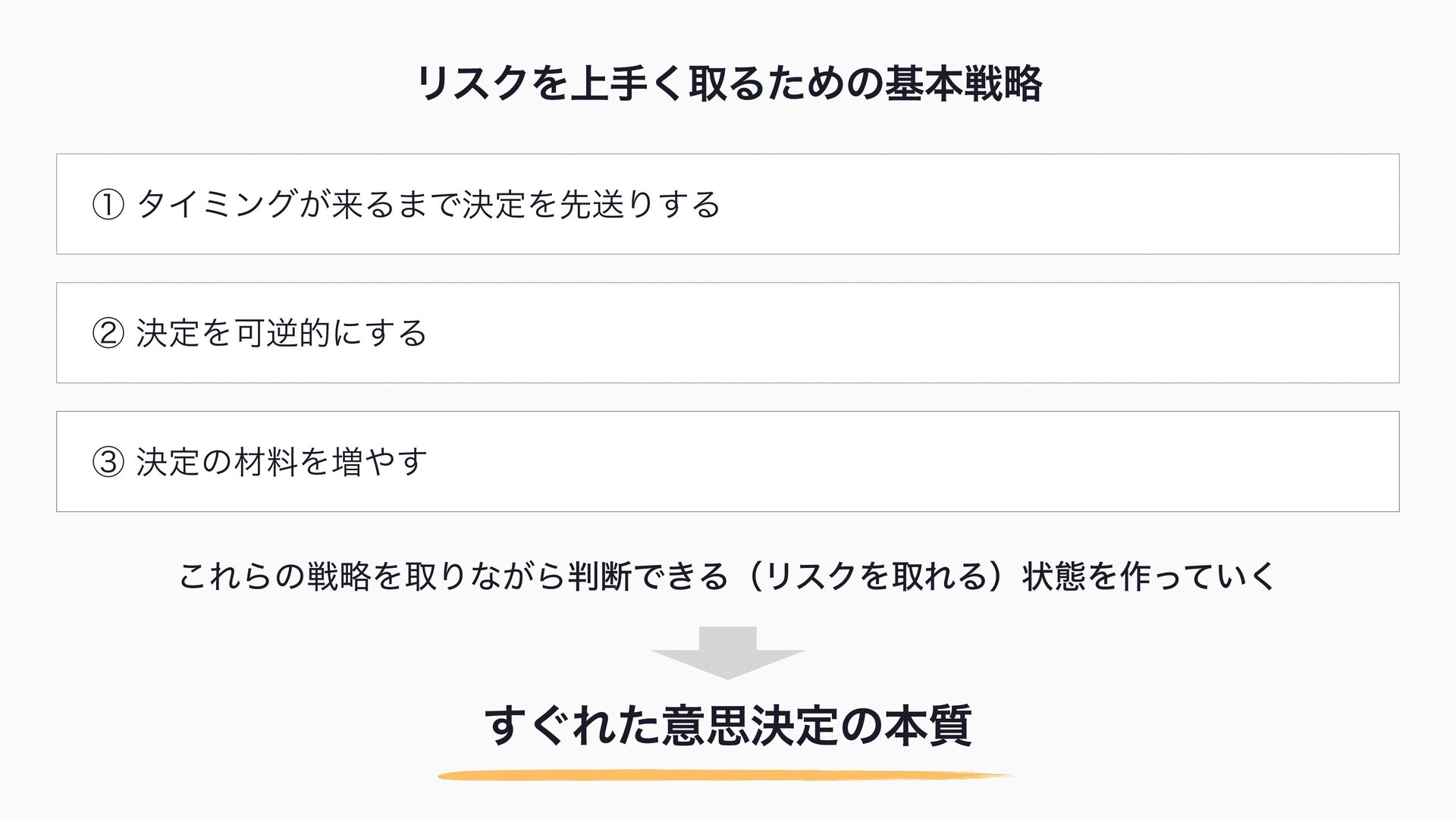
Task: Click the word 基本戦略 in the title
Action: 963,83
